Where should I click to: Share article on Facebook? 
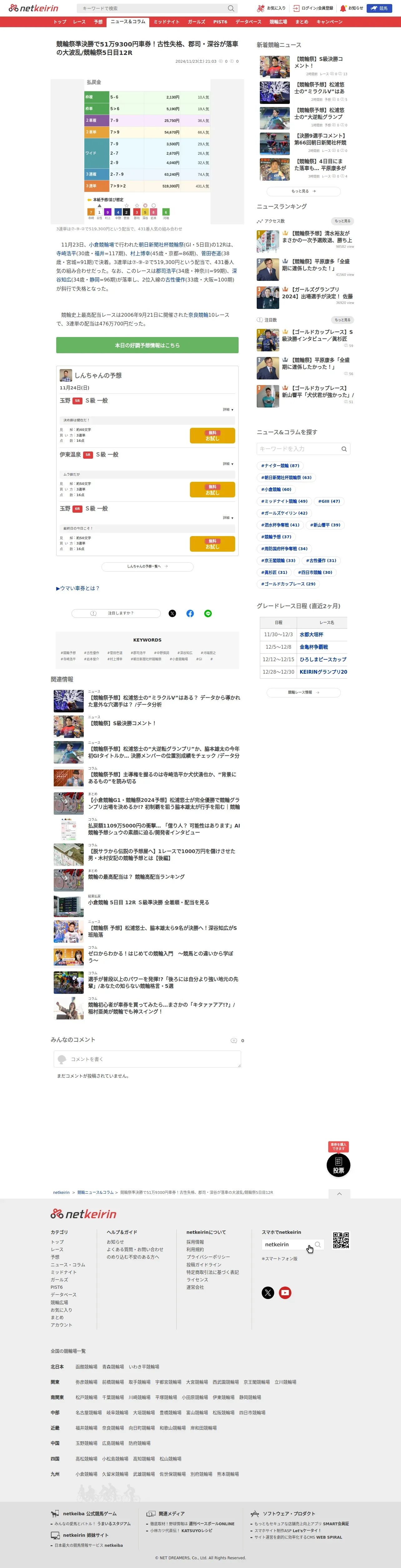pyautogui.click(x=190, y=613)
